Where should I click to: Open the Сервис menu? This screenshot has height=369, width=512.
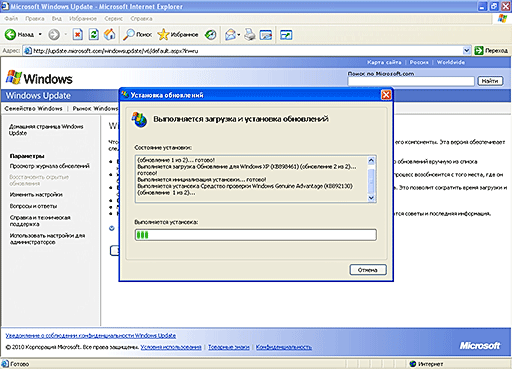click(114, 19)
